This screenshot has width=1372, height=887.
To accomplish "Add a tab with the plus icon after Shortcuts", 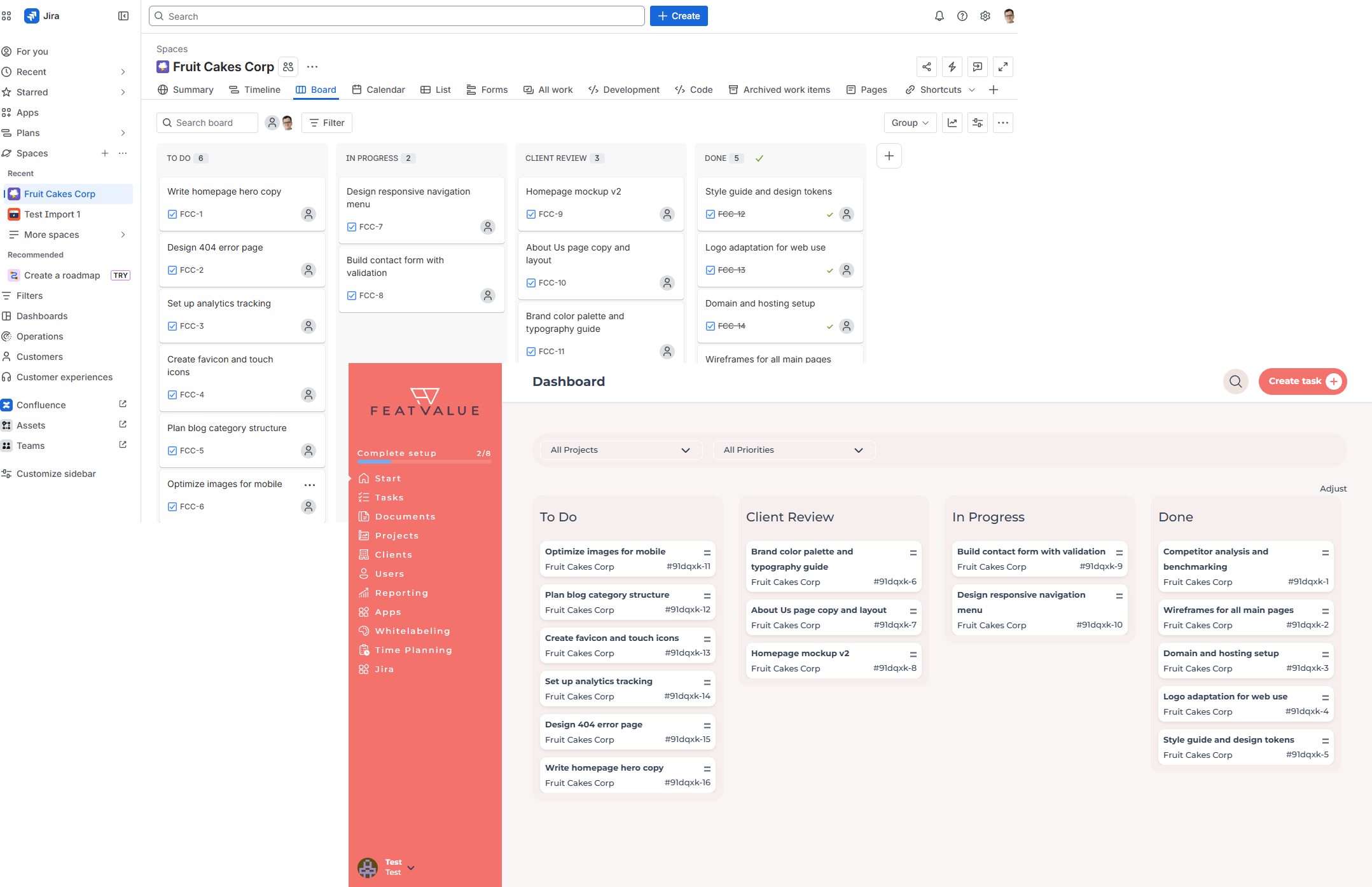I will coord(994,90).
